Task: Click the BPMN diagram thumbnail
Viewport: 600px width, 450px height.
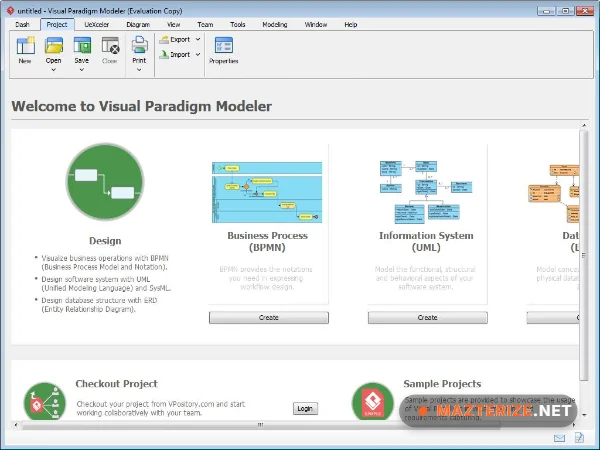Action: tap(267, 192)
